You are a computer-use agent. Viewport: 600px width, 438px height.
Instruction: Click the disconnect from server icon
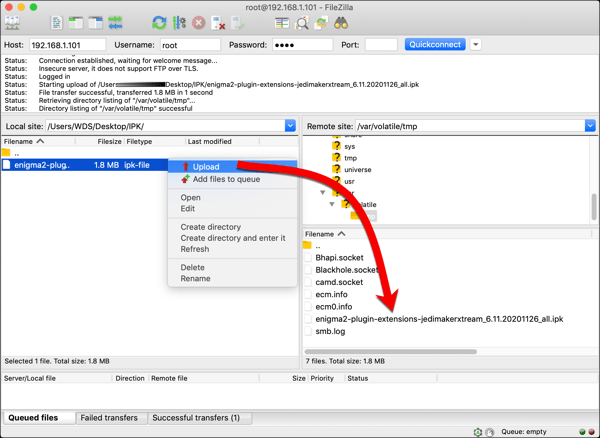pos(218,22)
